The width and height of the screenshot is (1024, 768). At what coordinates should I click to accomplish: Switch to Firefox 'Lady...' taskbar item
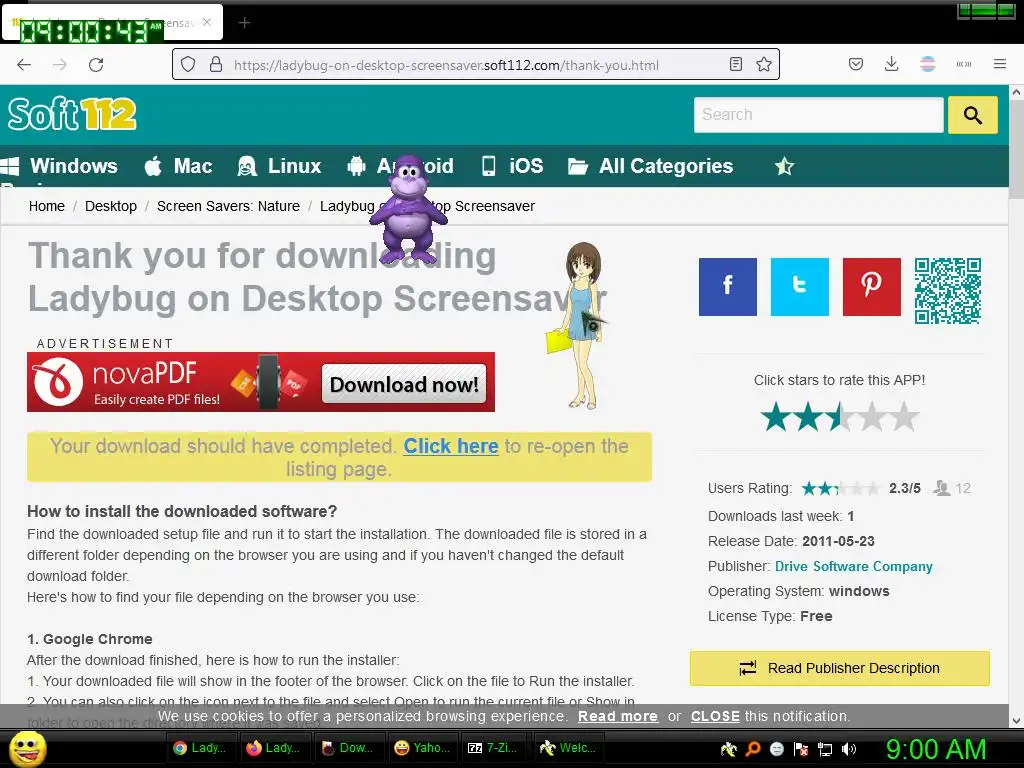point(275,748)
